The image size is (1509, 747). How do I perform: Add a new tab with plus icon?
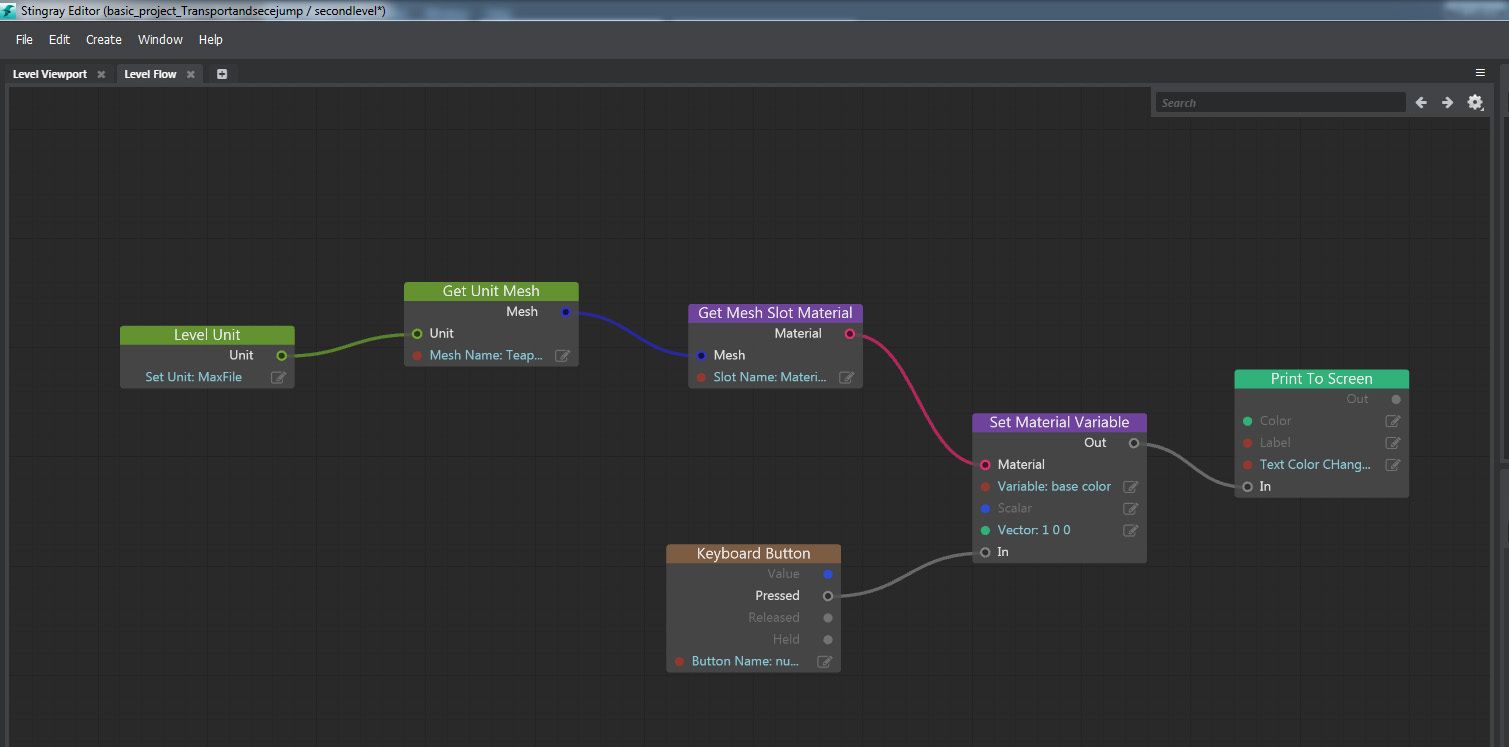222,74
